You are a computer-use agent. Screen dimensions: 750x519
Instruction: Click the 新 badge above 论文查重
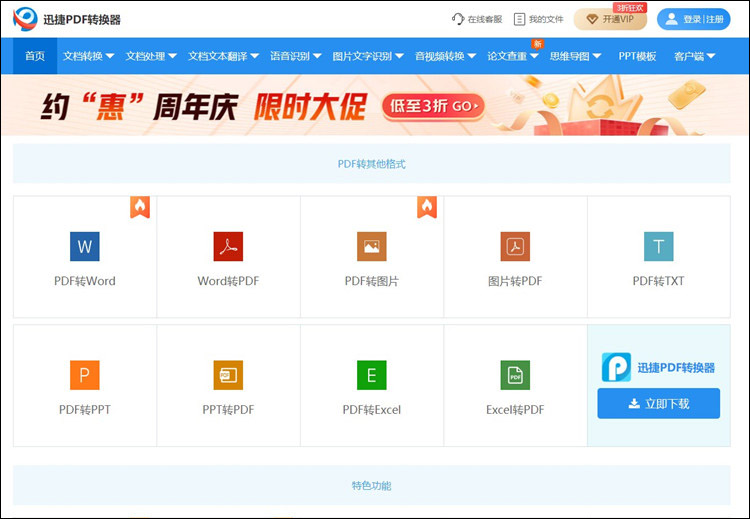click(x=538, y=44)
